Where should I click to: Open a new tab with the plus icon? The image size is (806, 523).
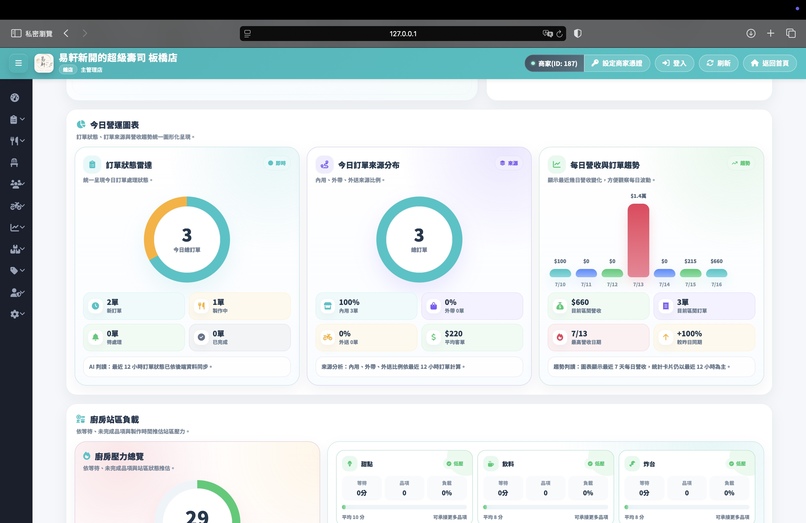771,33
